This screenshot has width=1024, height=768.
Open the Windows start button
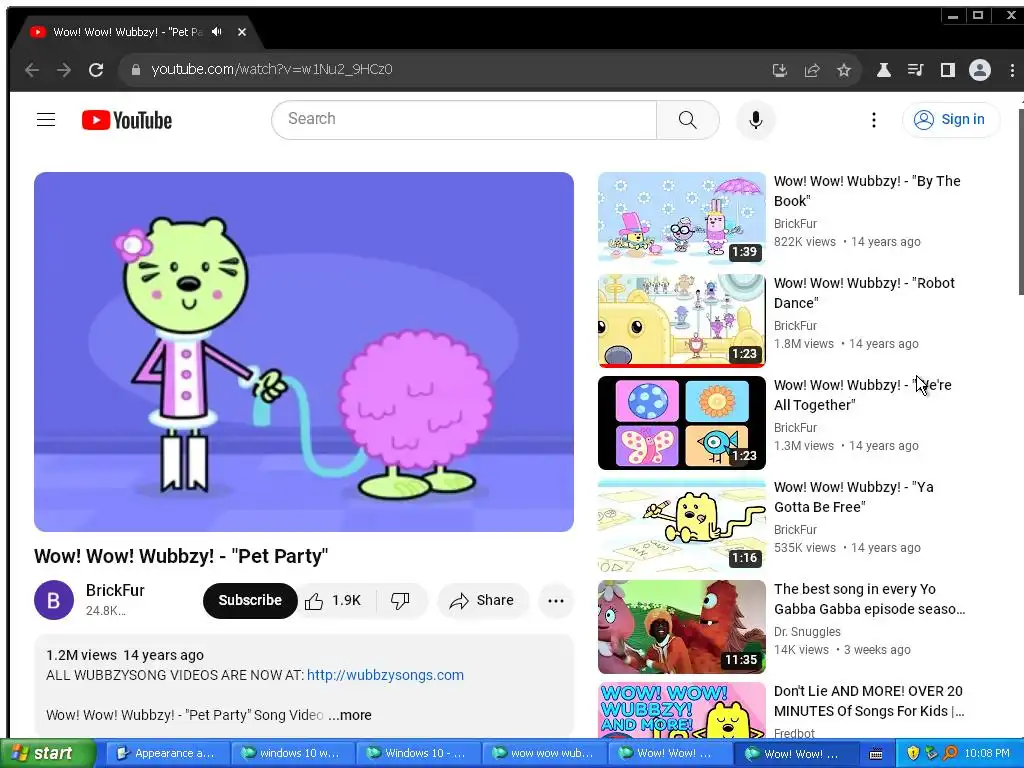[x=48, y=753]
